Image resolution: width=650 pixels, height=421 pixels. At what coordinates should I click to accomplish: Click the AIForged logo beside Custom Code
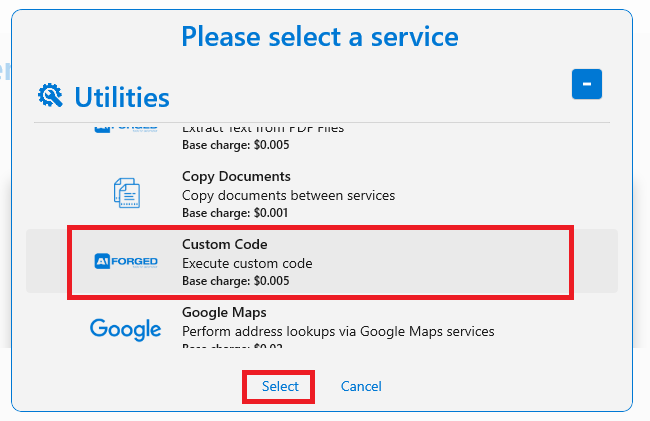(126, 261)
